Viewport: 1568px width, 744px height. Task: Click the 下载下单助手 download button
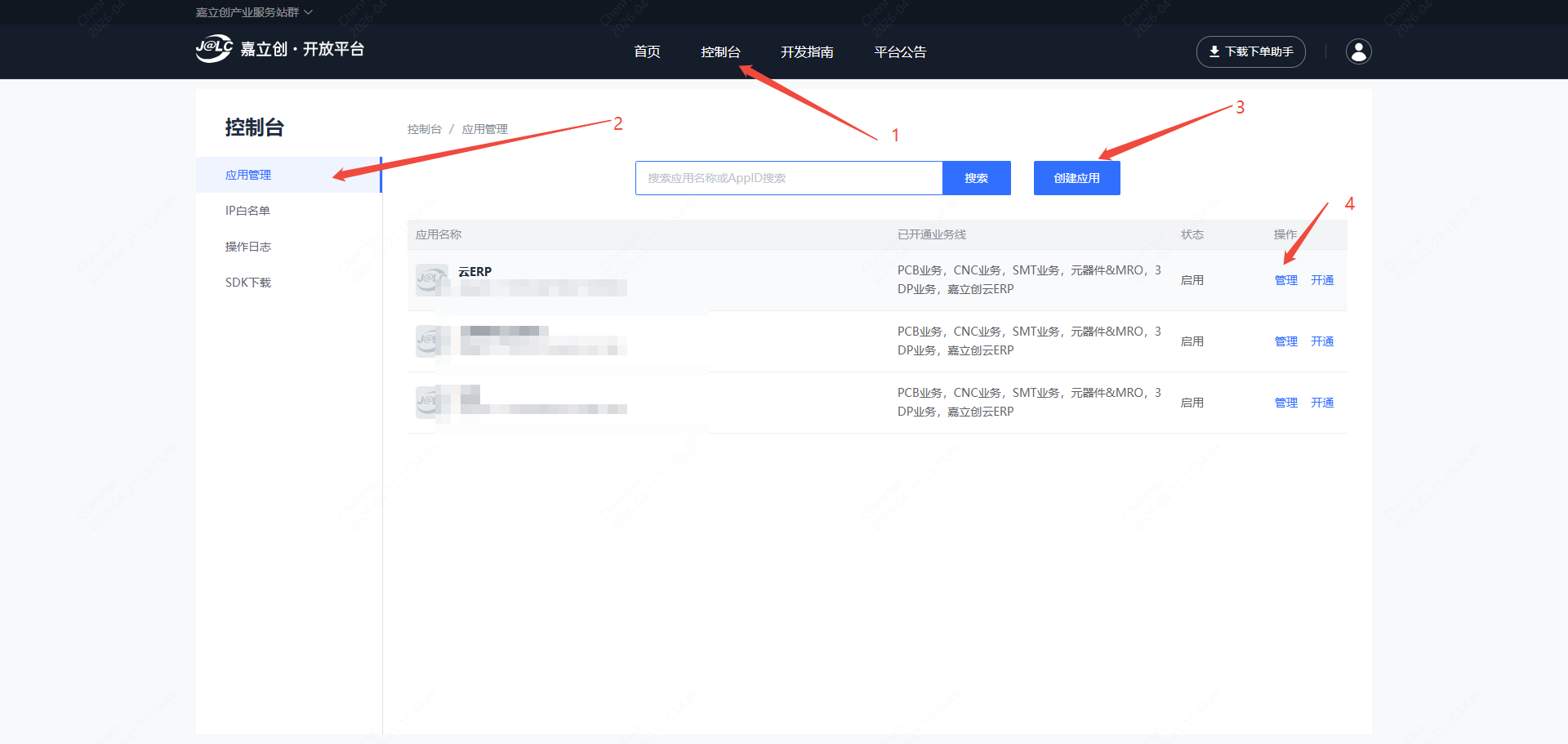pos(1250,51)
